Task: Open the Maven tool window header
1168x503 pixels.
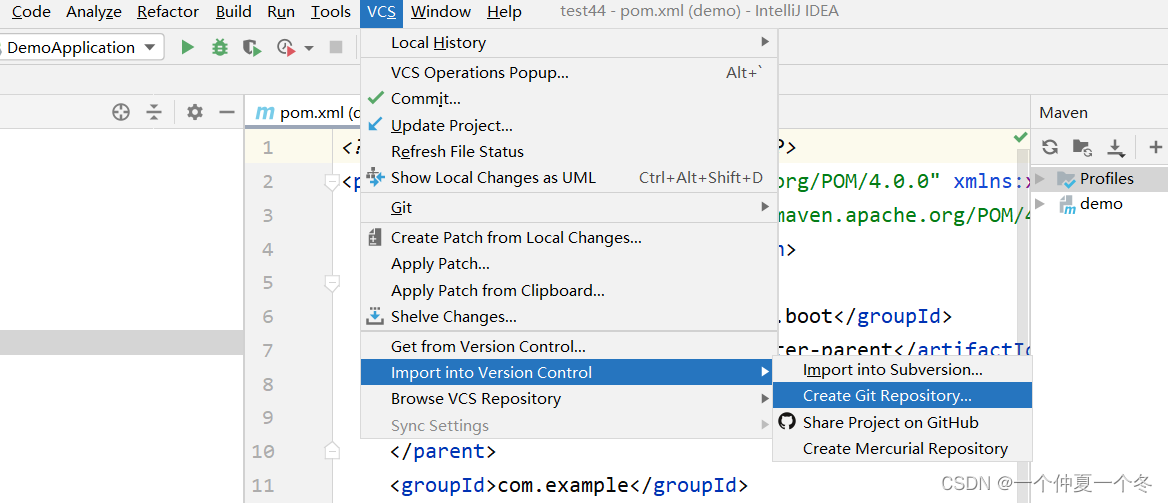Action: point(1064,113)
